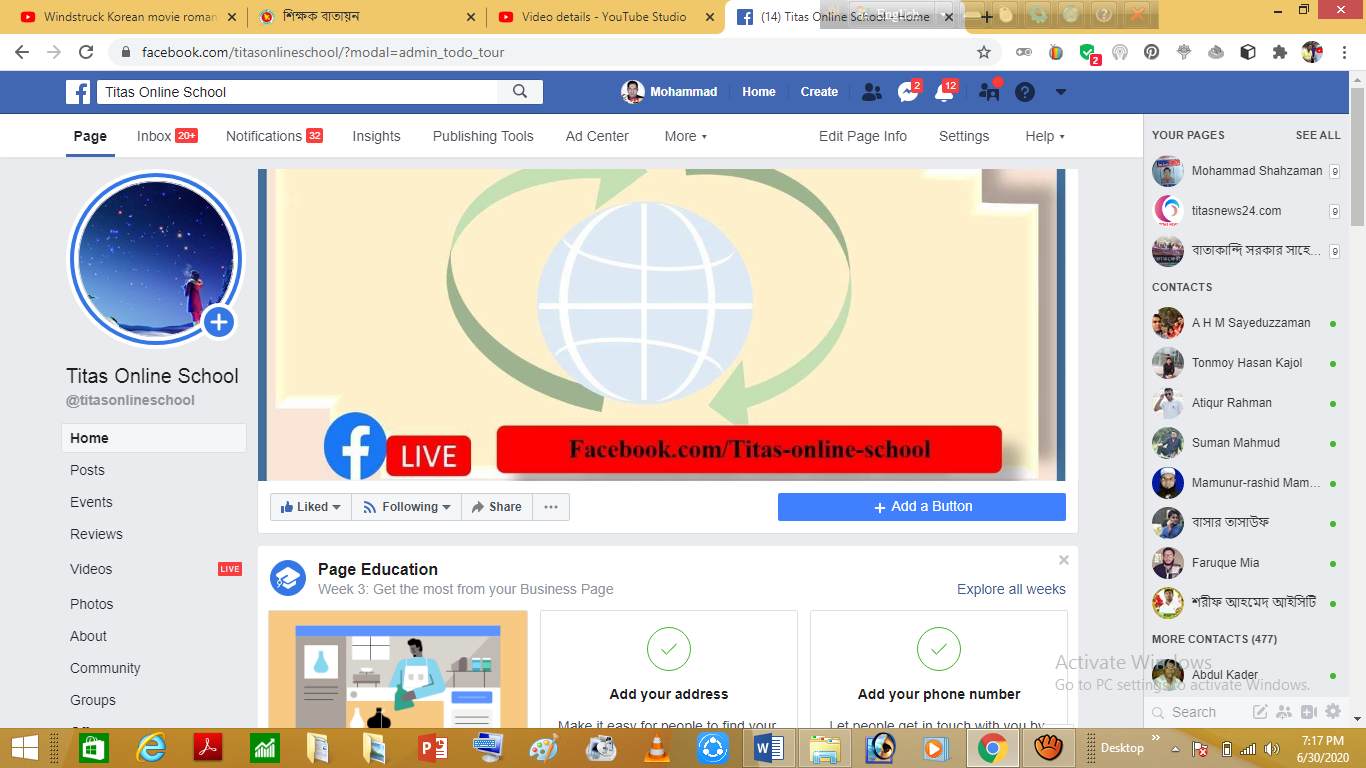This screenshot has width=1366, height=768.
Task: Open the Pinterest browser extension
Action: [1152, 52]
